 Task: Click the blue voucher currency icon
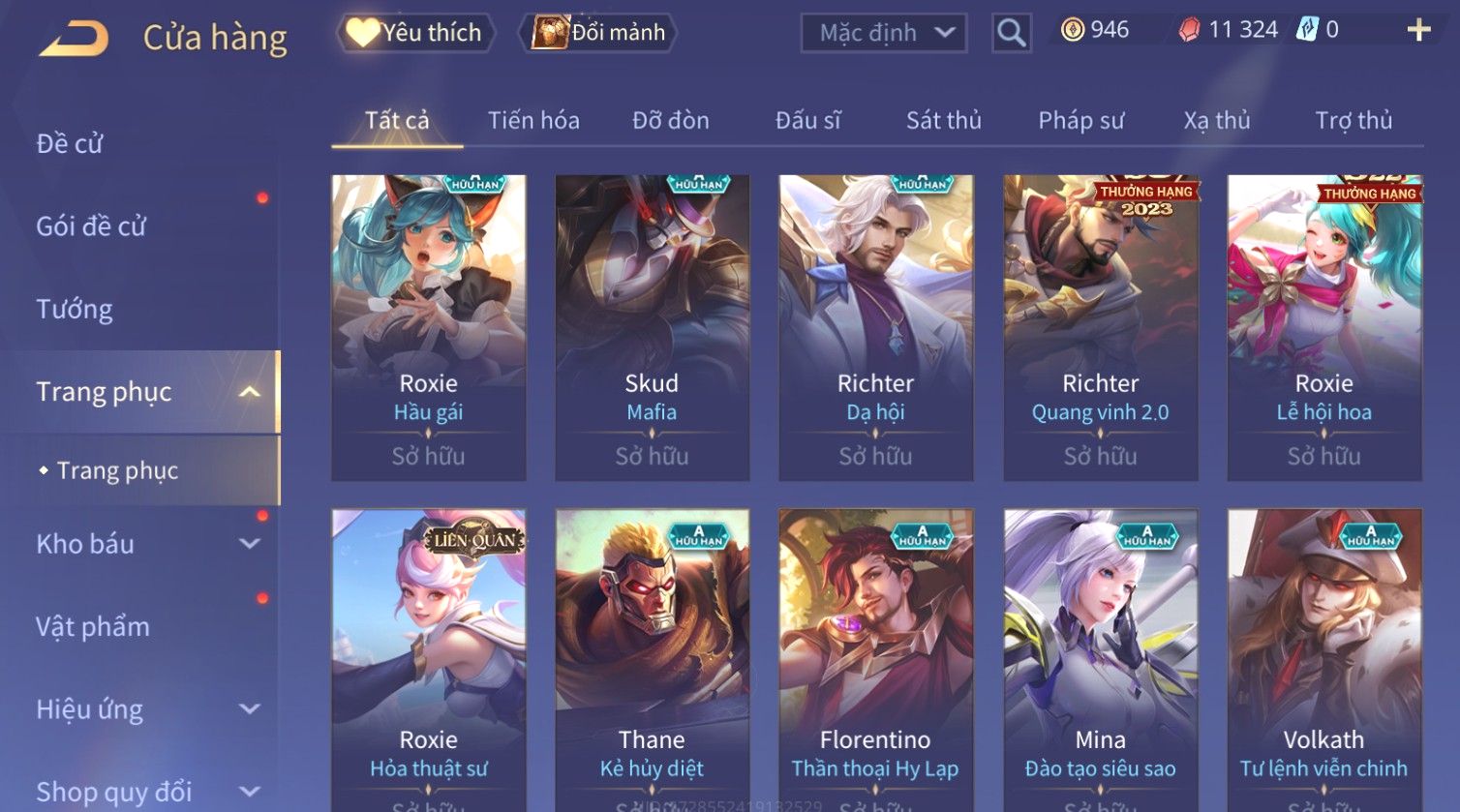coord(1307,30)
